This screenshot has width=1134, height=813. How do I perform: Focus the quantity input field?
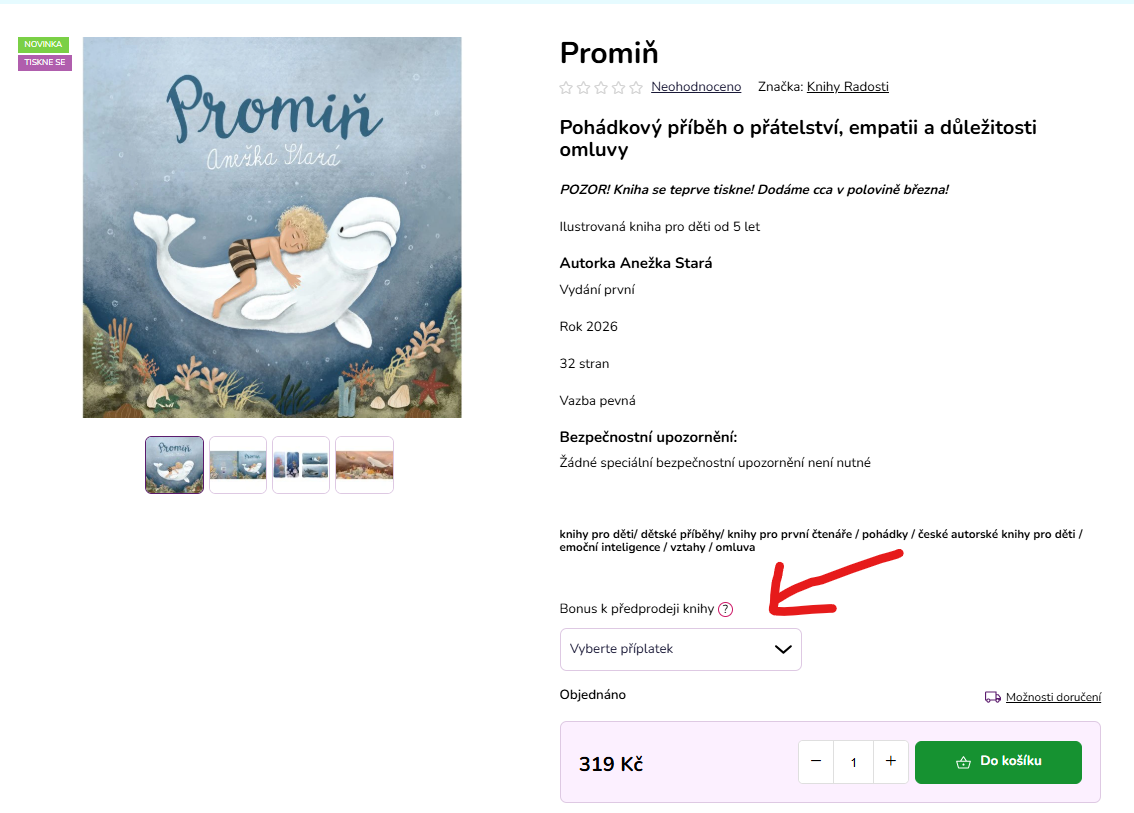(x=853, y=762)
